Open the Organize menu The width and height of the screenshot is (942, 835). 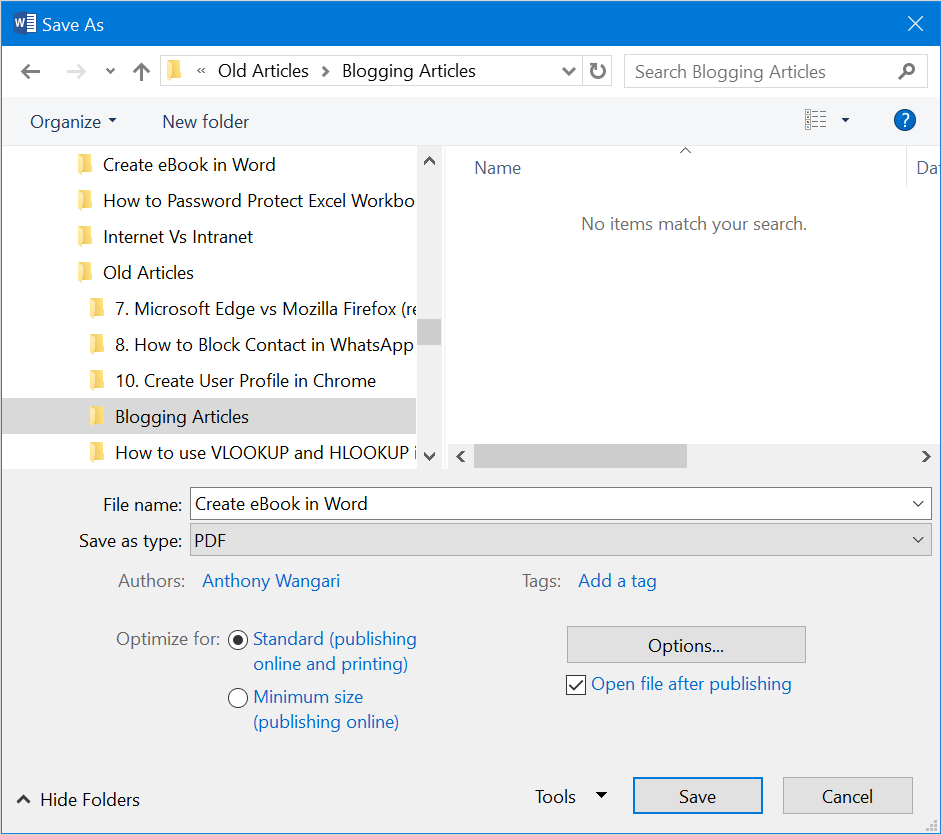pos(73,122)
